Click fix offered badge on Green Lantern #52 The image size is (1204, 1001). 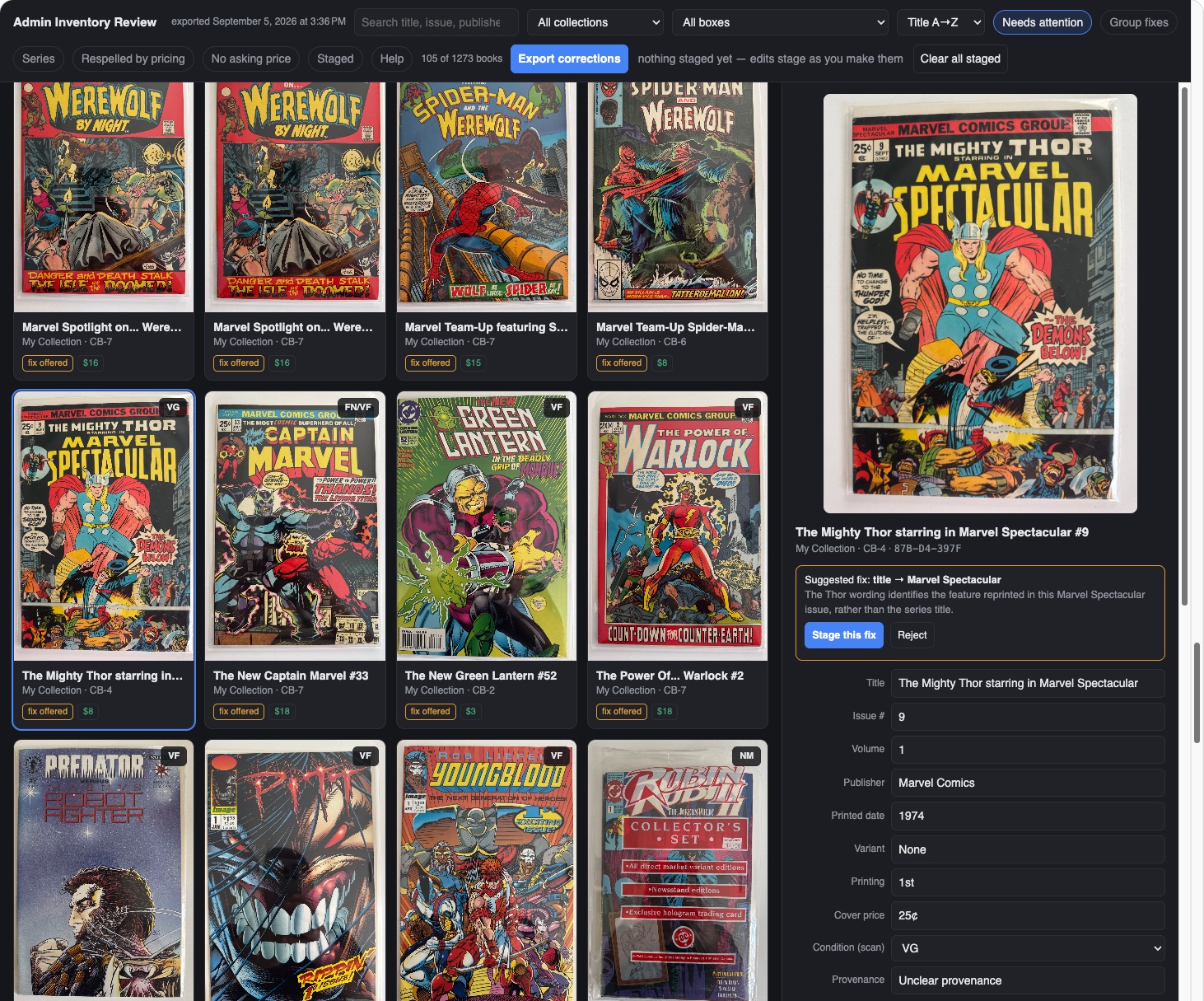pyautogui.click(x=430, y=711)
